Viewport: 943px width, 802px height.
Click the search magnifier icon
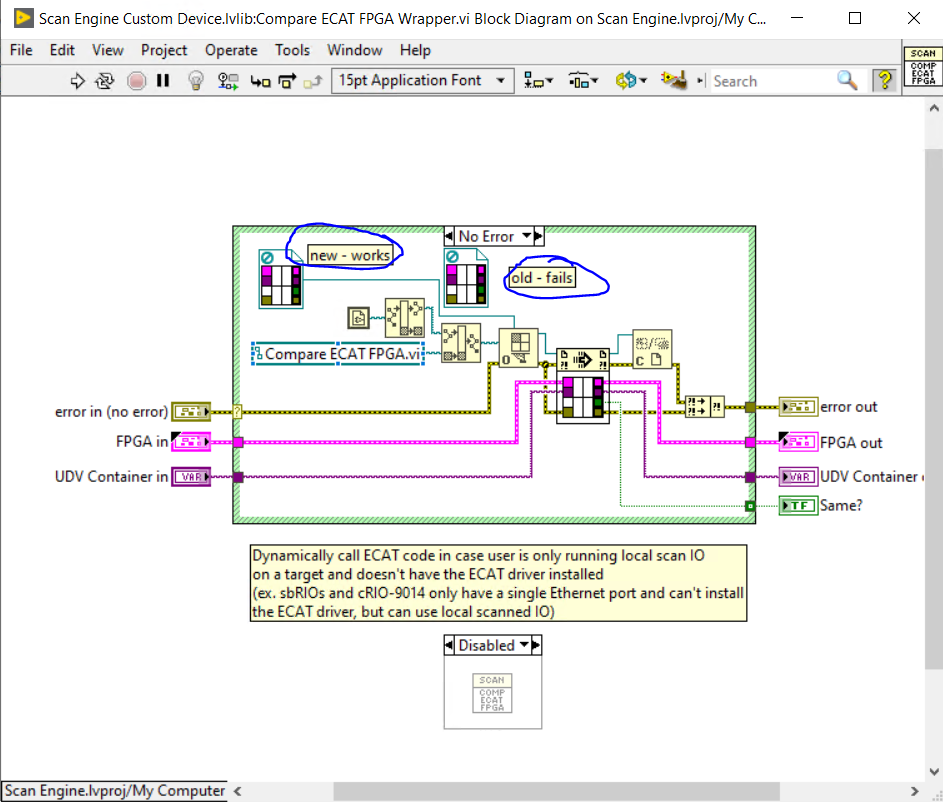point(847,81)
